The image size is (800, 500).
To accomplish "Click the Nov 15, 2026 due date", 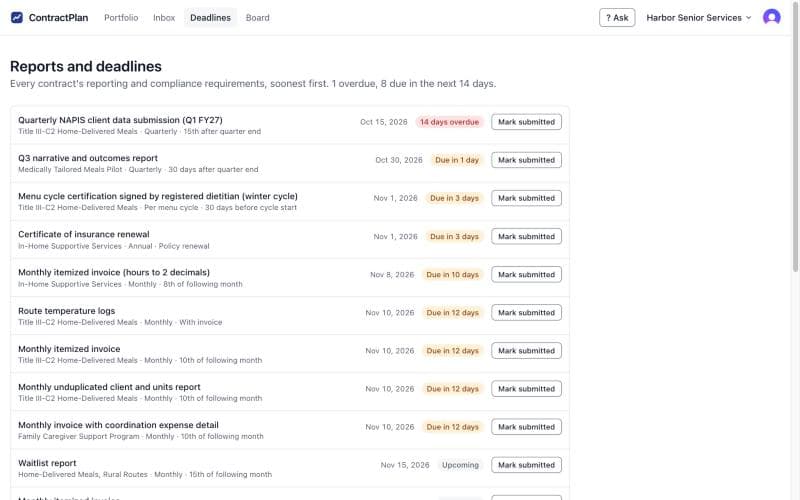I will pyautogui.click(x=405, y=465).
